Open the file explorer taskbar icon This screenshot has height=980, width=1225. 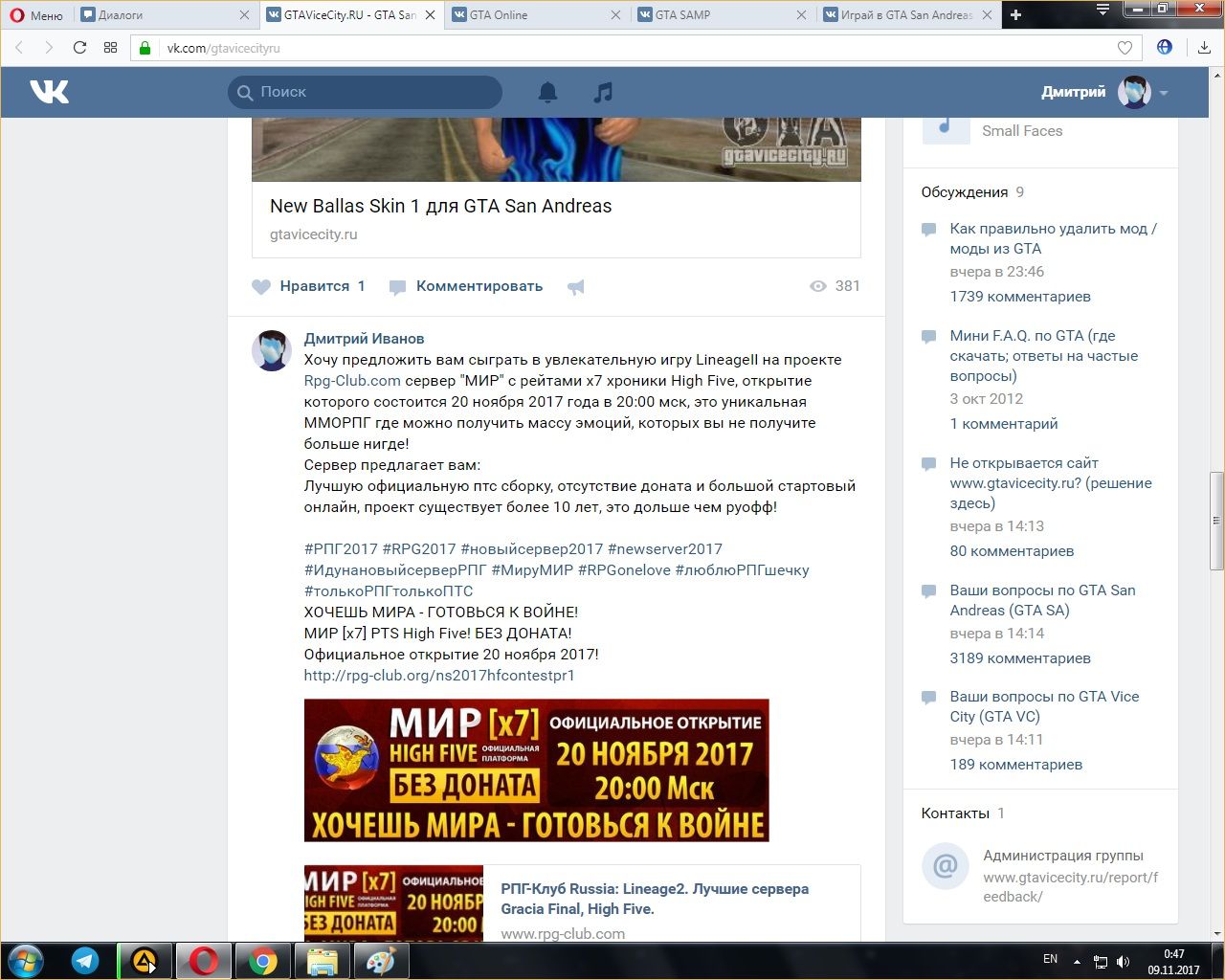(x=323, y=961)
